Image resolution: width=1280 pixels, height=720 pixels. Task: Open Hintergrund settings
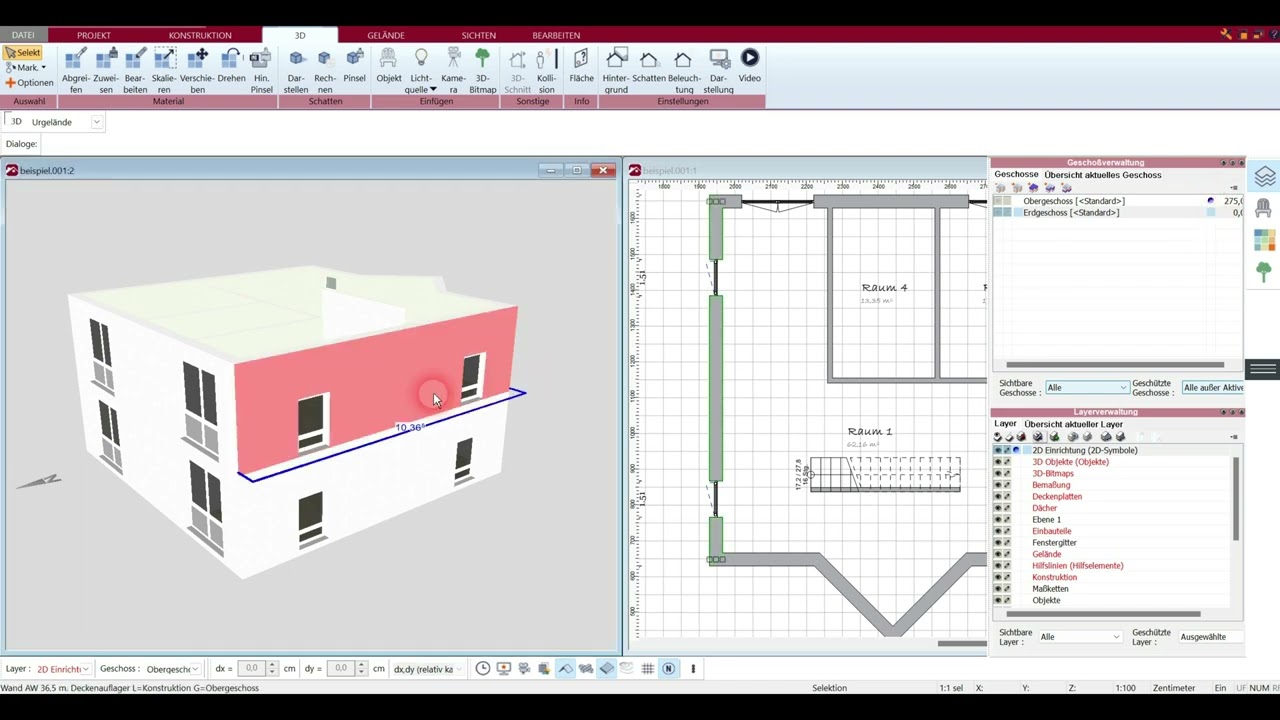[616, 70]
